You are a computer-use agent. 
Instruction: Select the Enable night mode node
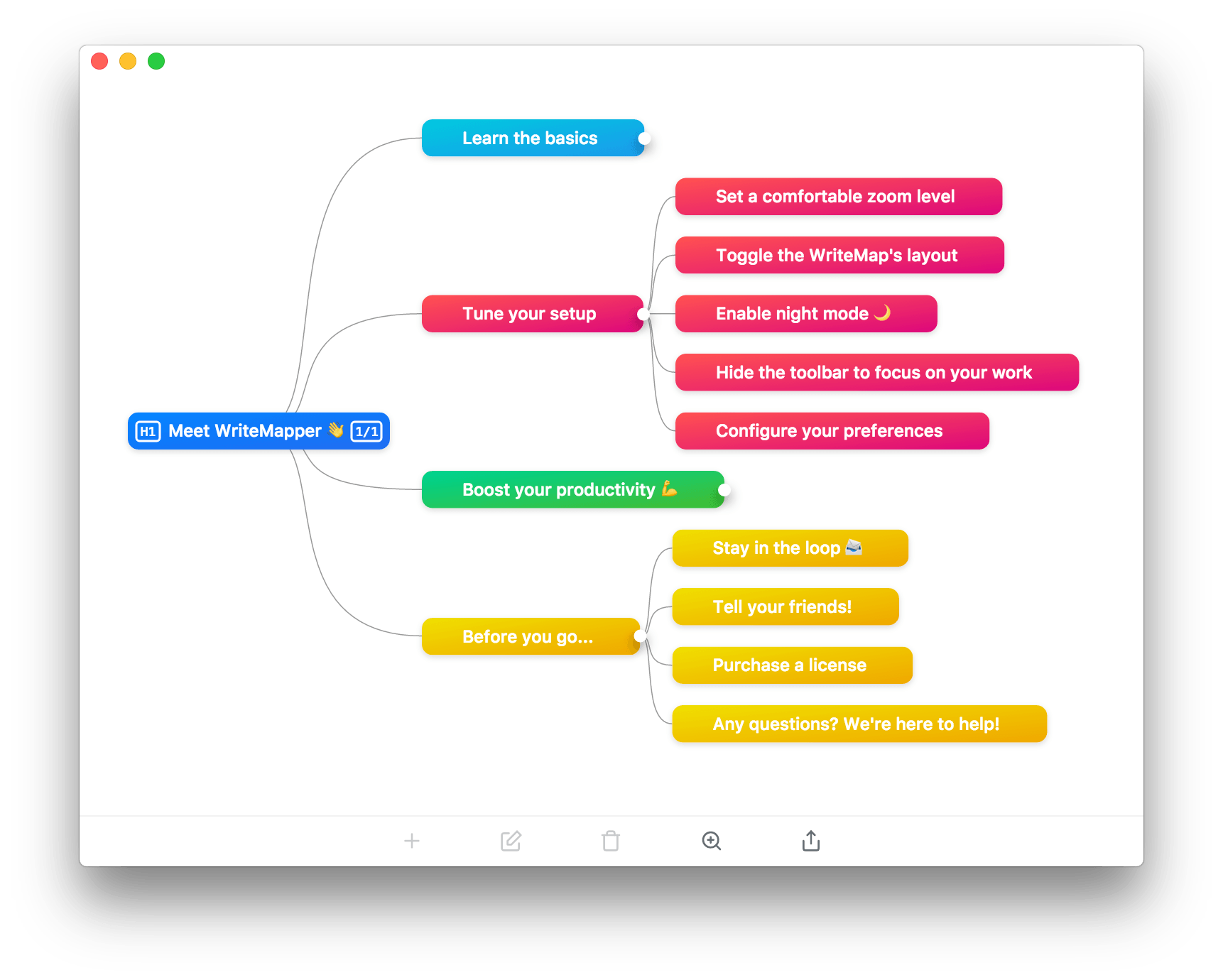click(x=805, y=314)
